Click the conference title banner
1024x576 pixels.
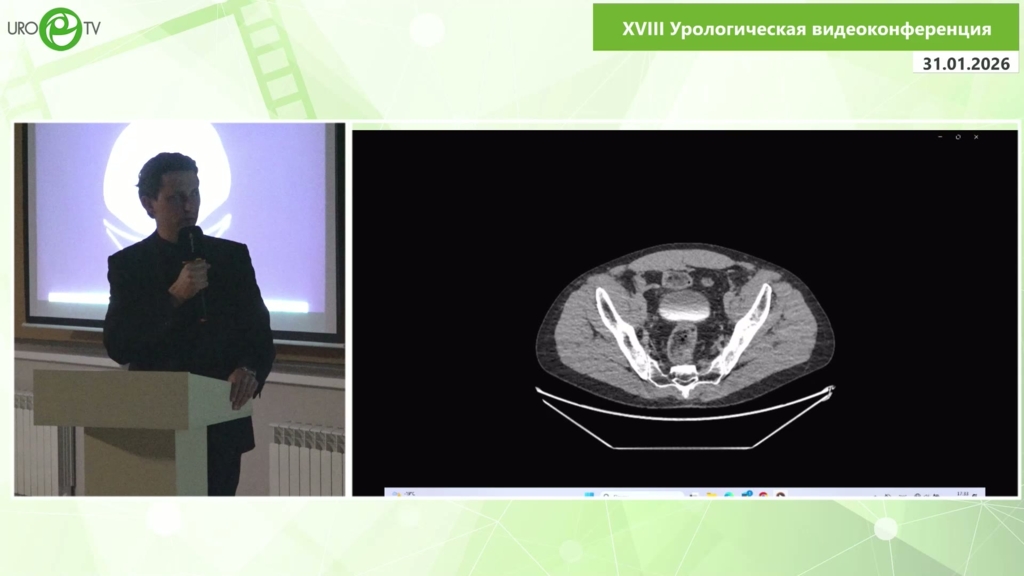806,27
